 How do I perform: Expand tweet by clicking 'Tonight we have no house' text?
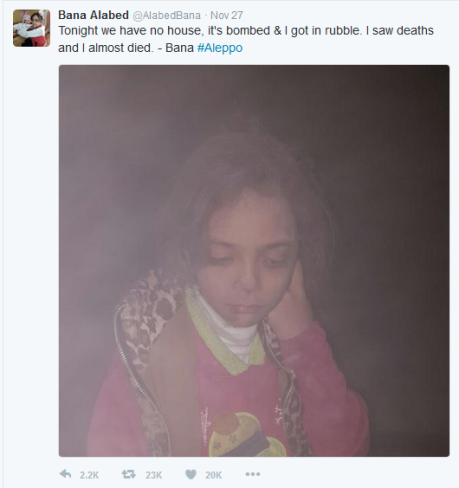point(130,31)
